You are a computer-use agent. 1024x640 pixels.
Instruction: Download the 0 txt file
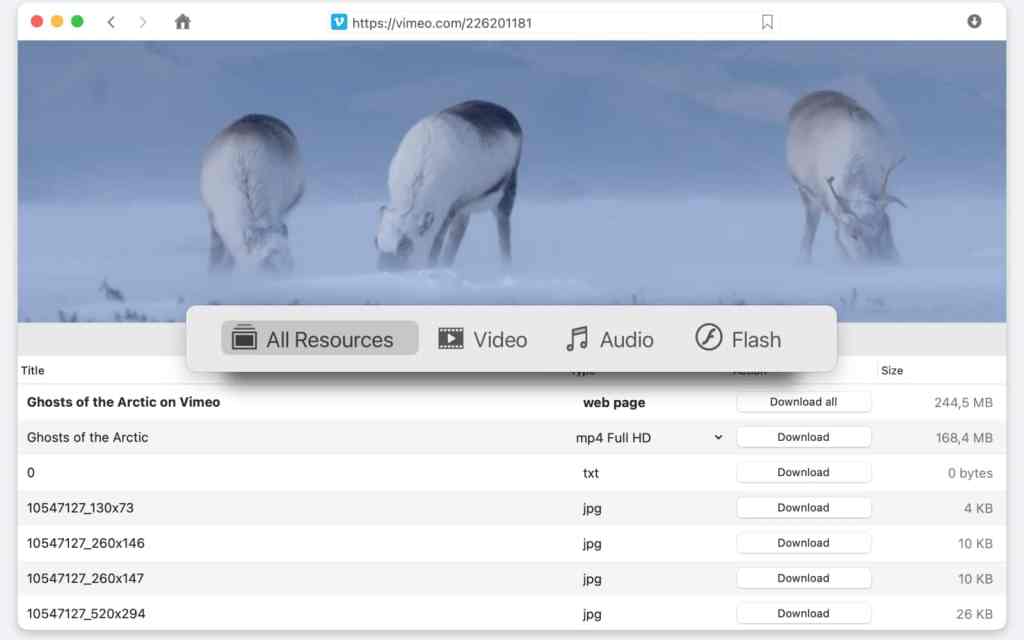tap(803, 472)
